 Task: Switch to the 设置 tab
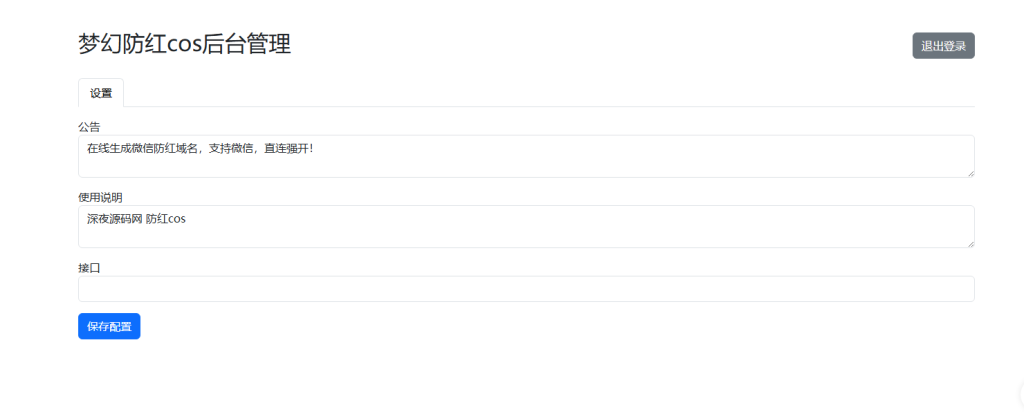(101, 93)
